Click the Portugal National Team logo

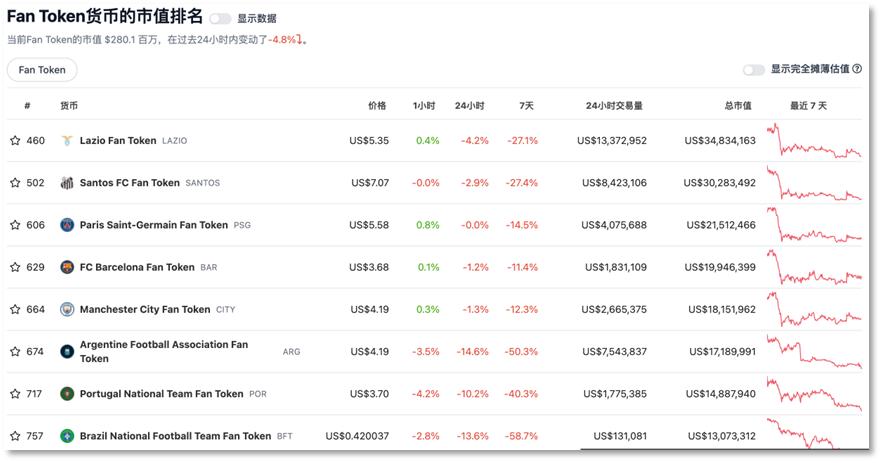[67, 394]
